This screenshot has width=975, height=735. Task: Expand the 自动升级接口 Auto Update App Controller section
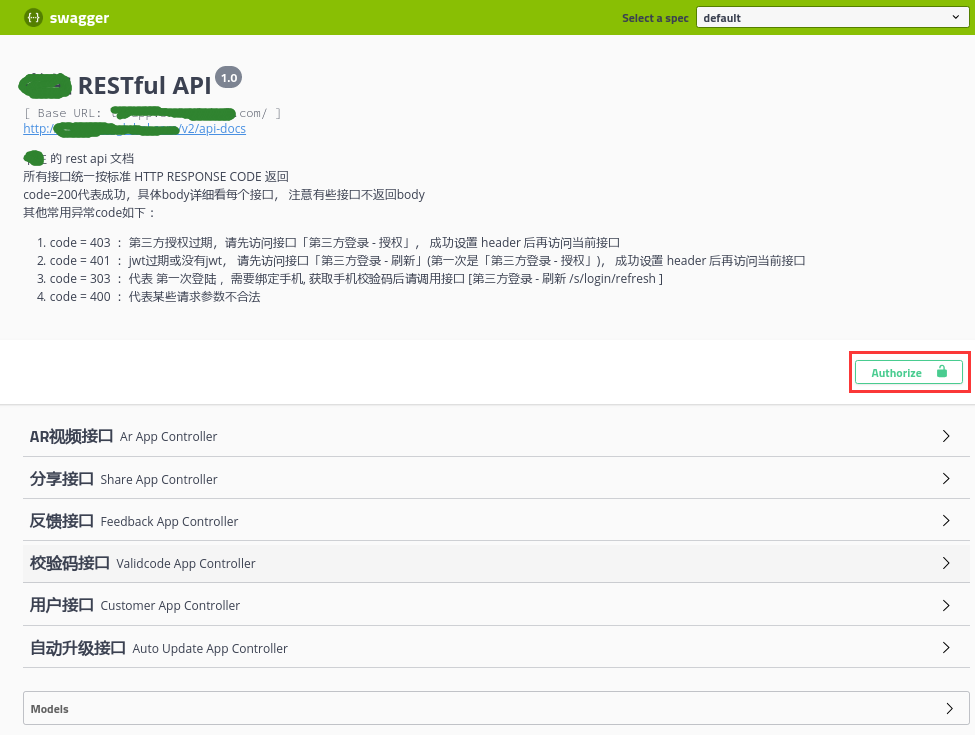click(159, 648)
